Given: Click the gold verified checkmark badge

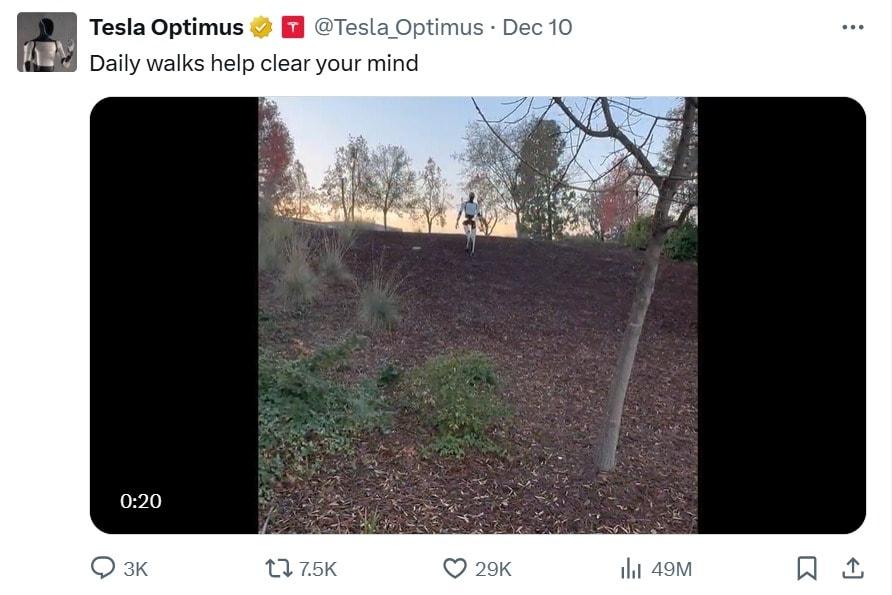Looking at the screenshot, I should click(262, 28).
